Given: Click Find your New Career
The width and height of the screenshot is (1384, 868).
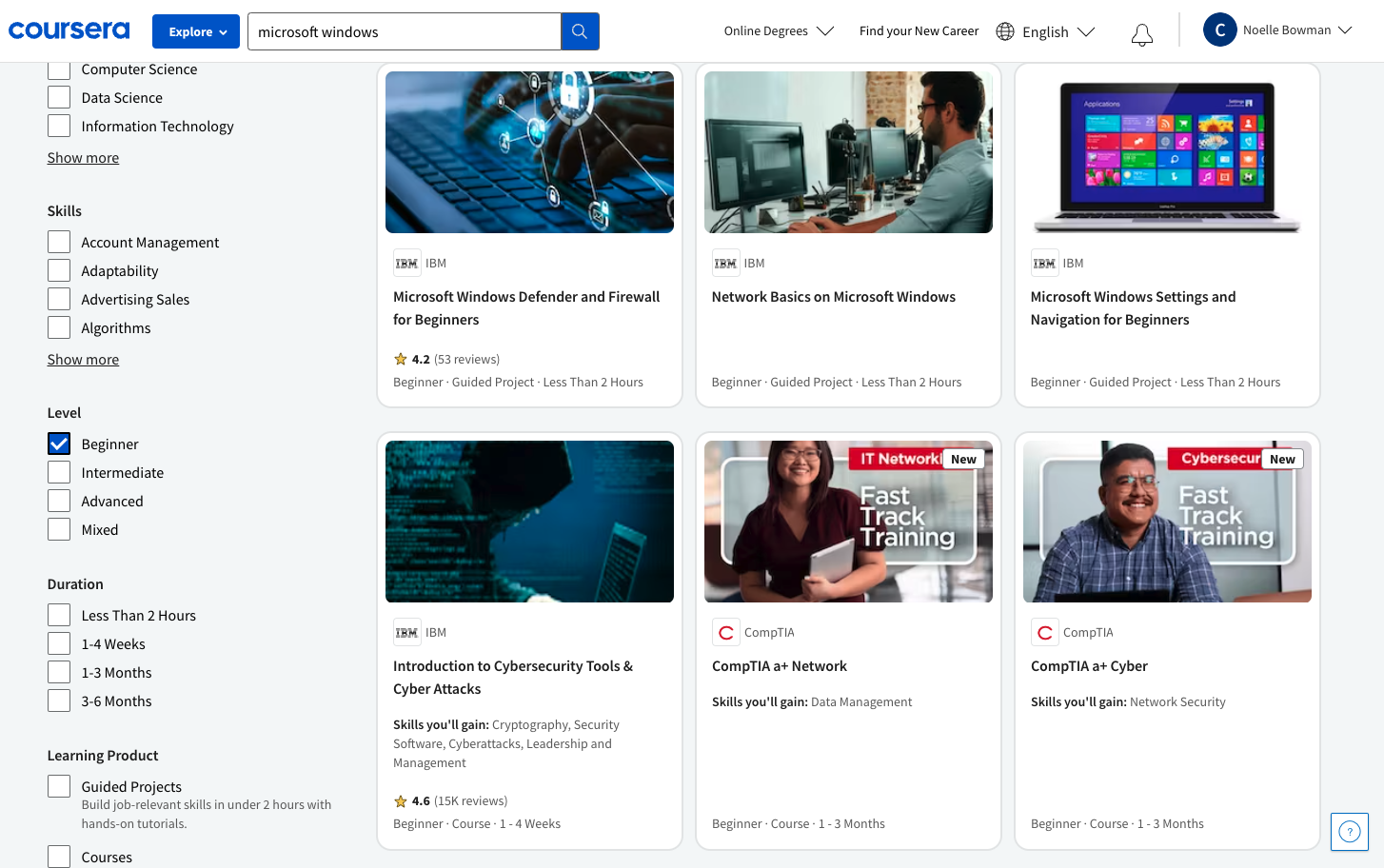Looking at the screenshot, I should 919,30.
